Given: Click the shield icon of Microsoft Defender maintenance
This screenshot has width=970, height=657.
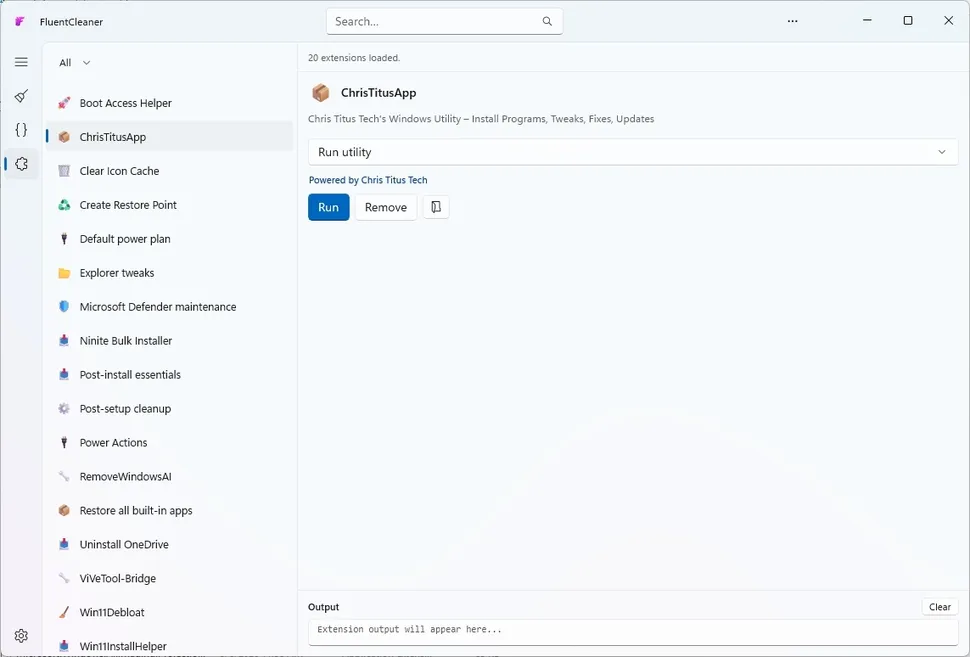Looking at the screenshot, I should tap(64, 307).
